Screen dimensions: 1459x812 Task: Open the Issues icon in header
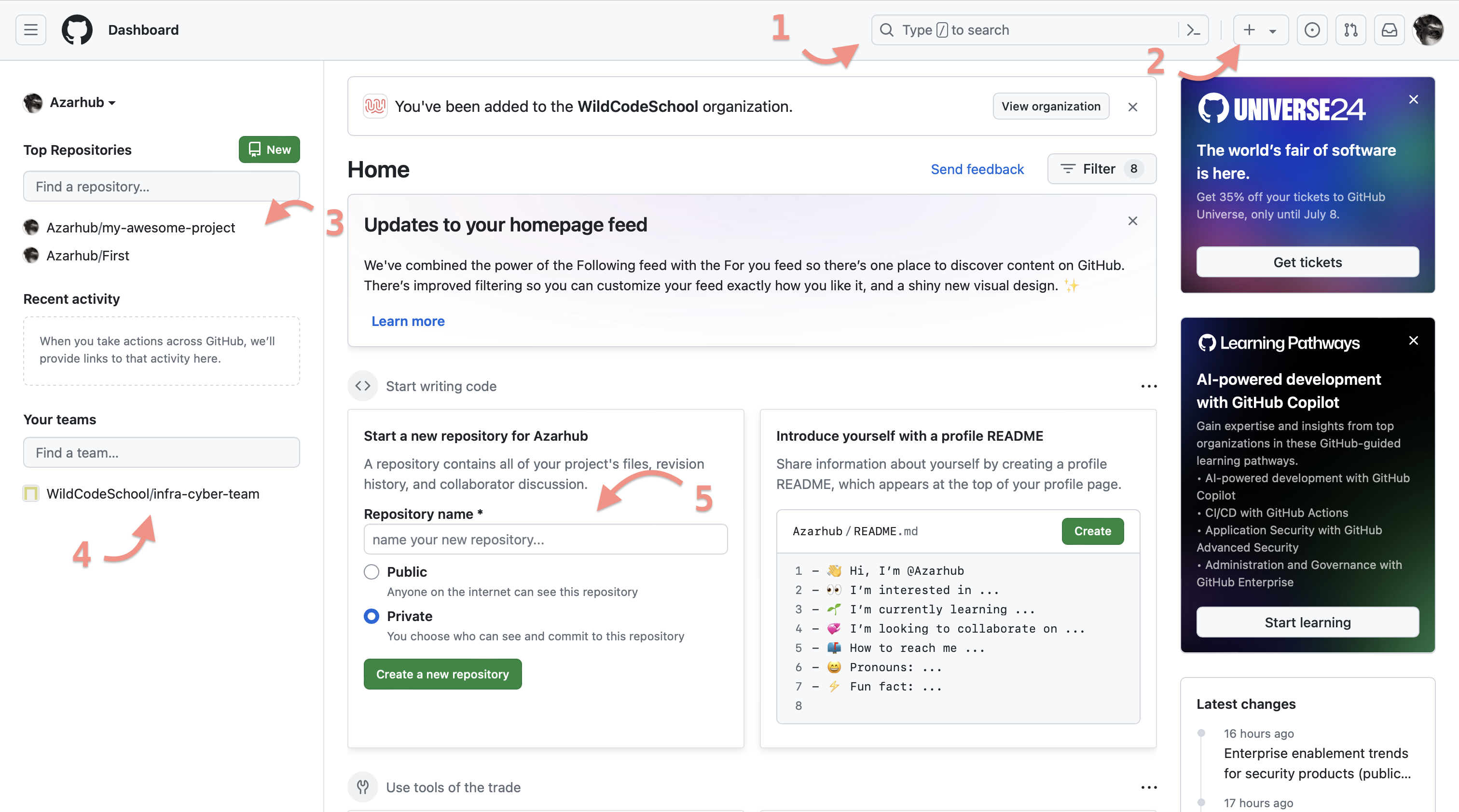click(1312, 30)
